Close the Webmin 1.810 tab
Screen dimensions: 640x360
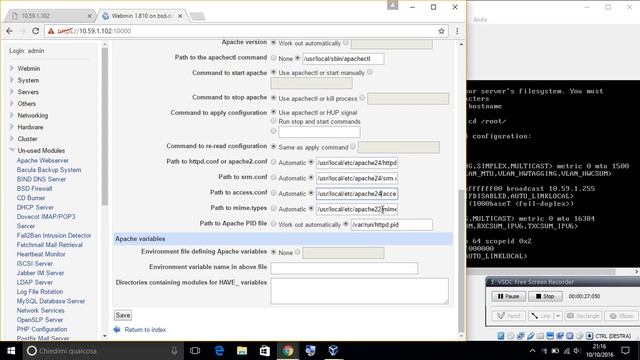pos(180,16)
